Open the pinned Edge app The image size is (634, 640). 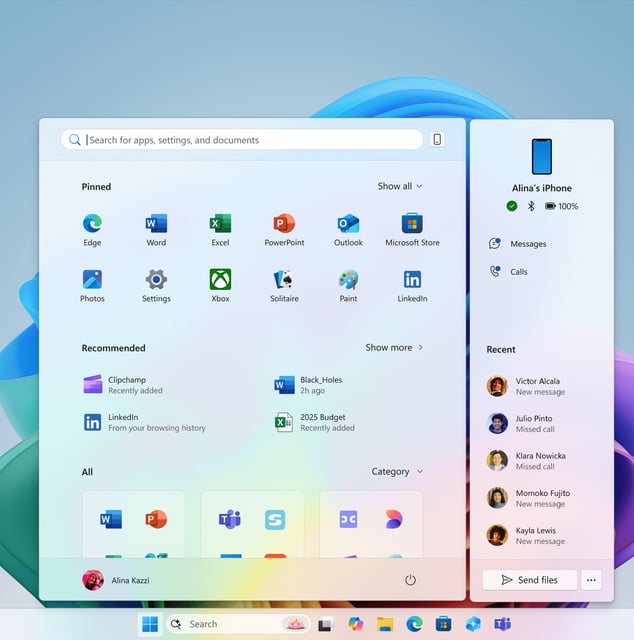click(x=92, y=229)
